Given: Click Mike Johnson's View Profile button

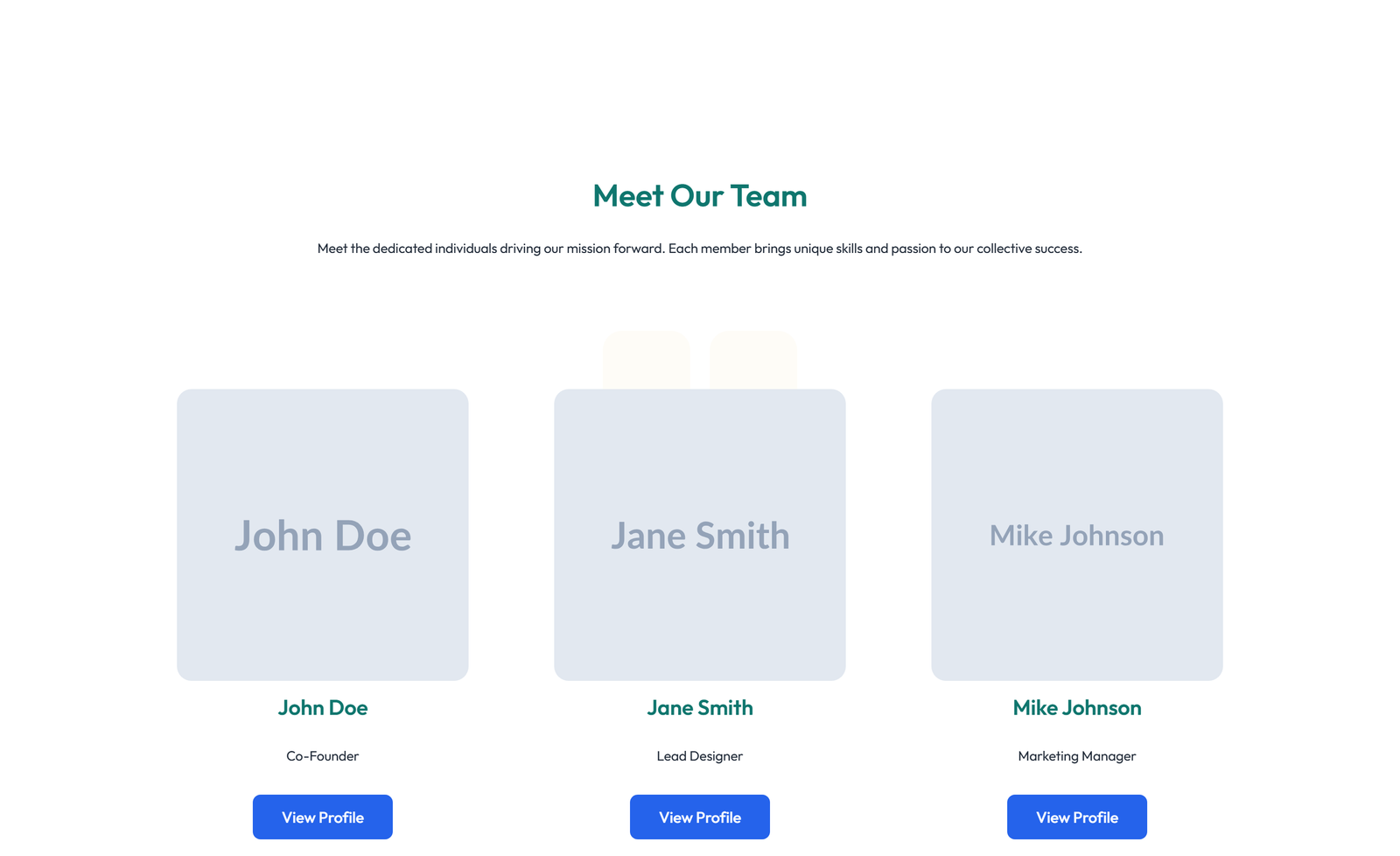Looking at the screenshot, I should pyautogui.click(x=1077, y=817).
